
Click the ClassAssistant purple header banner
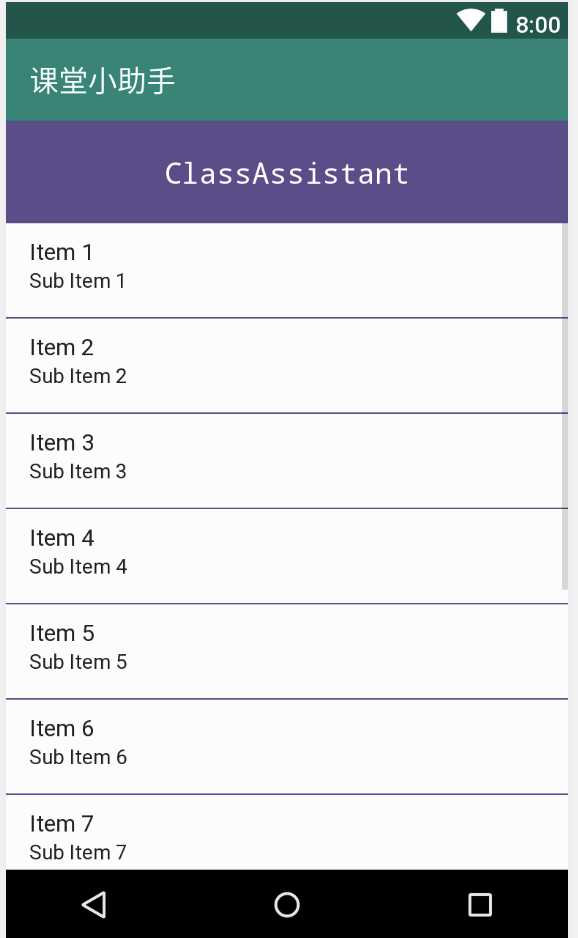pos(287,172)
